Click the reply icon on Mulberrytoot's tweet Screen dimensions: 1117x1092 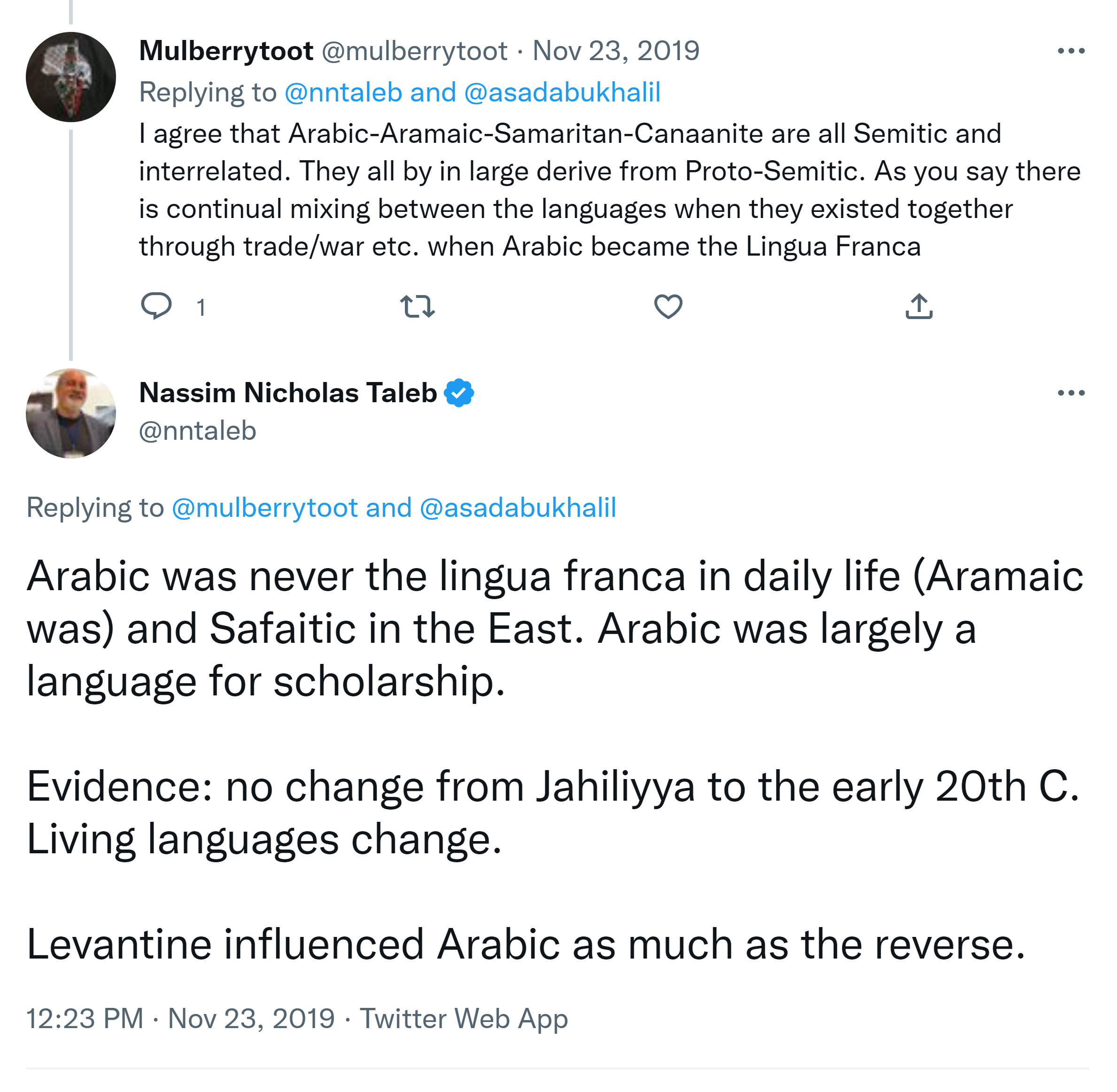(x=156, y=306)
